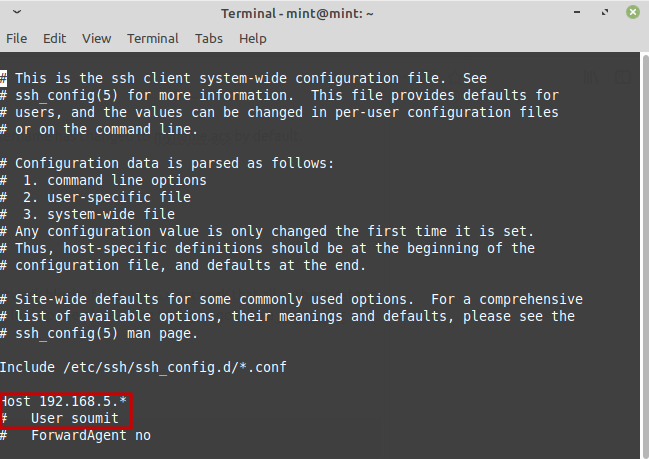Open the Tabs menu
This screenshot has height=459, width=649.
pyautogui.click(x=209, y=38)
